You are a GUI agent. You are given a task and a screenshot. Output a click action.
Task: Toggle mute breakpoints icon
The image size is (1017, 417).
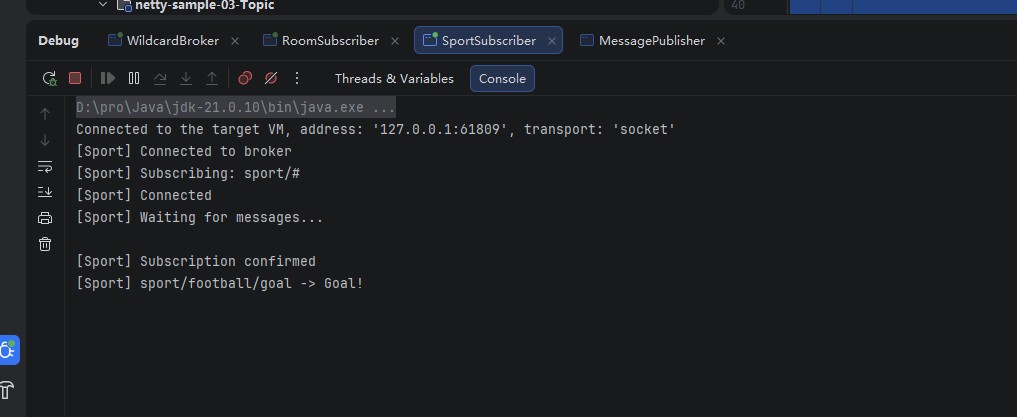coord(271,78)
